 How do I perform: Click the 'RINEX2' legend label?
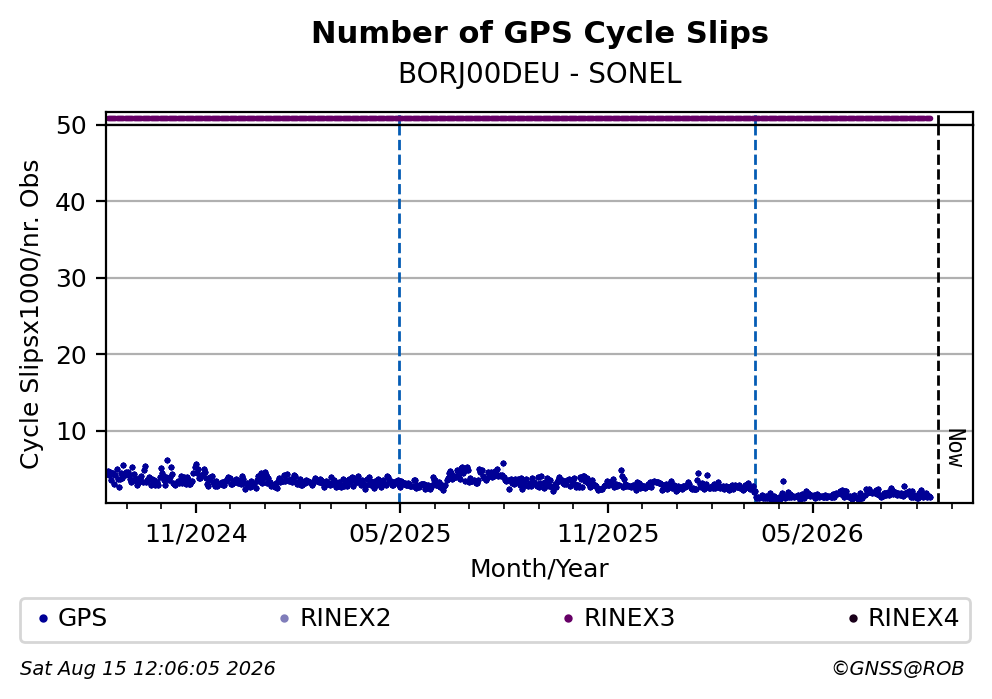pyautogui.click(x=345, y=618)
